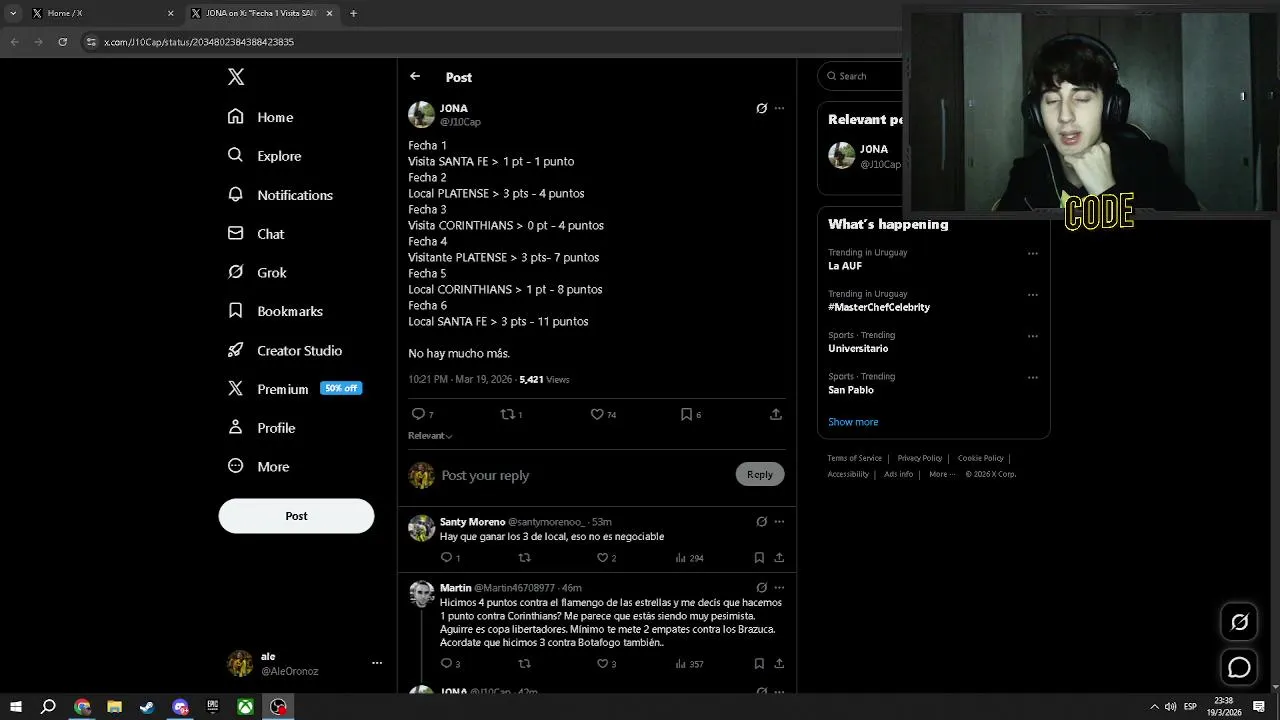Image resolution: width=1280 pixels, height=720 pixels.
Task: Open Grok from the sidebar
Action: tap(257, 272)
